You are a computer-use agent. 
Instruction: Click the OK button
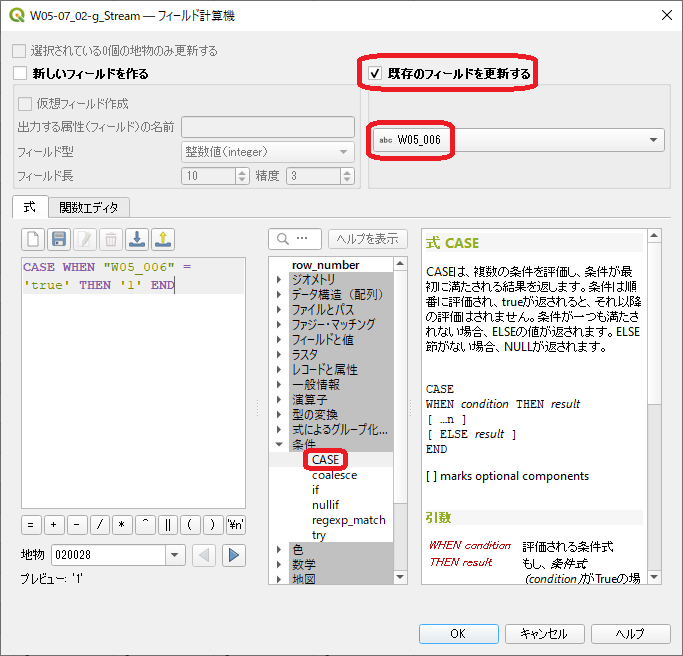(458, 634)
